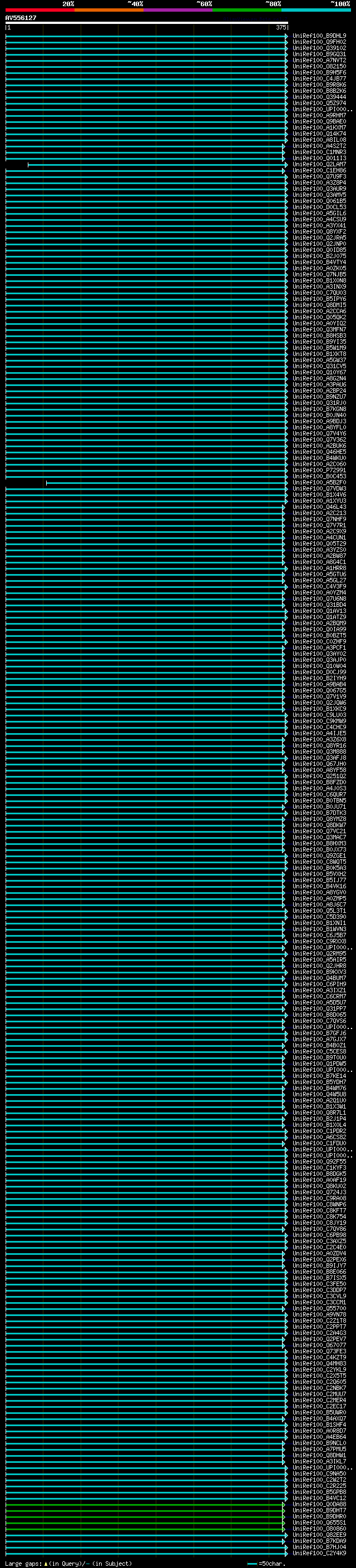Click the white query sequence bar
The image size is (356, 1568).
[147, 22]
